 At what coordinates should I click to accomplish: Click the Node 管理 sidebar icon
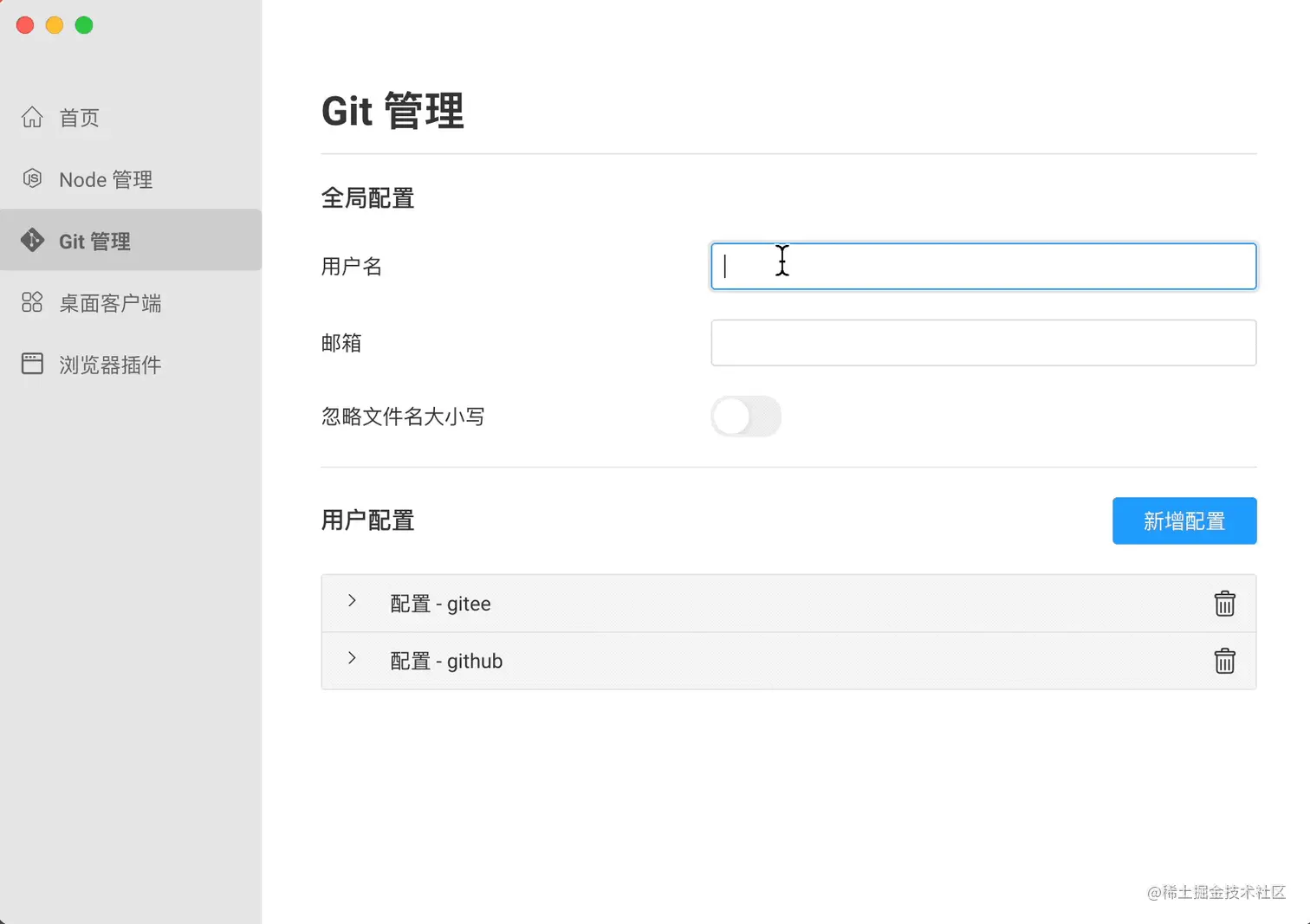(32, 178)
